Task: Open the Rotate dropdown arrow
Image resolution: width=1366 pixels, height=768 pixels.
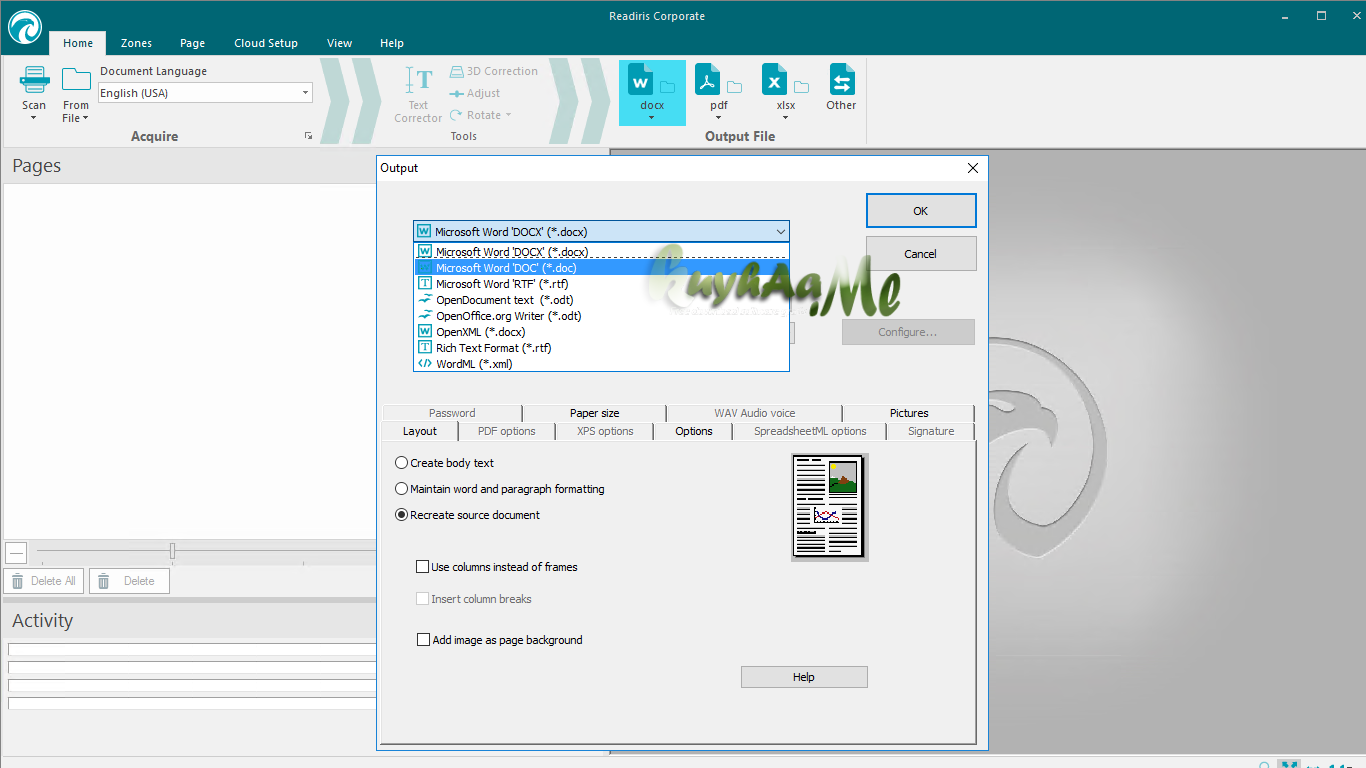Action: click(508, 115)
